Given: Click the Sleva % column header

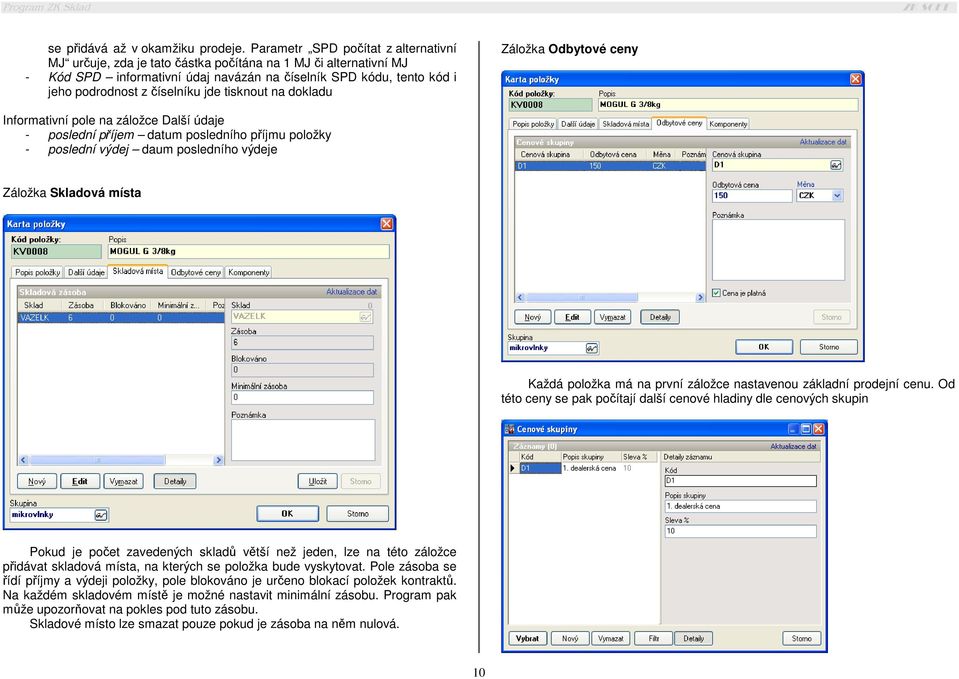Looking at the screenshot, I should point(638,457).
